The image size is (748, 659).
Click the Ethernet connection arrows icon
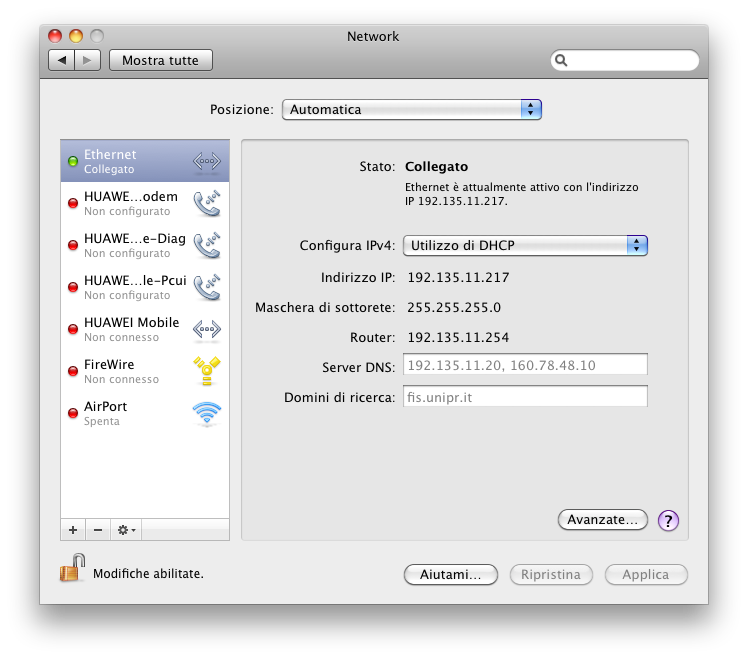point(207,161)
